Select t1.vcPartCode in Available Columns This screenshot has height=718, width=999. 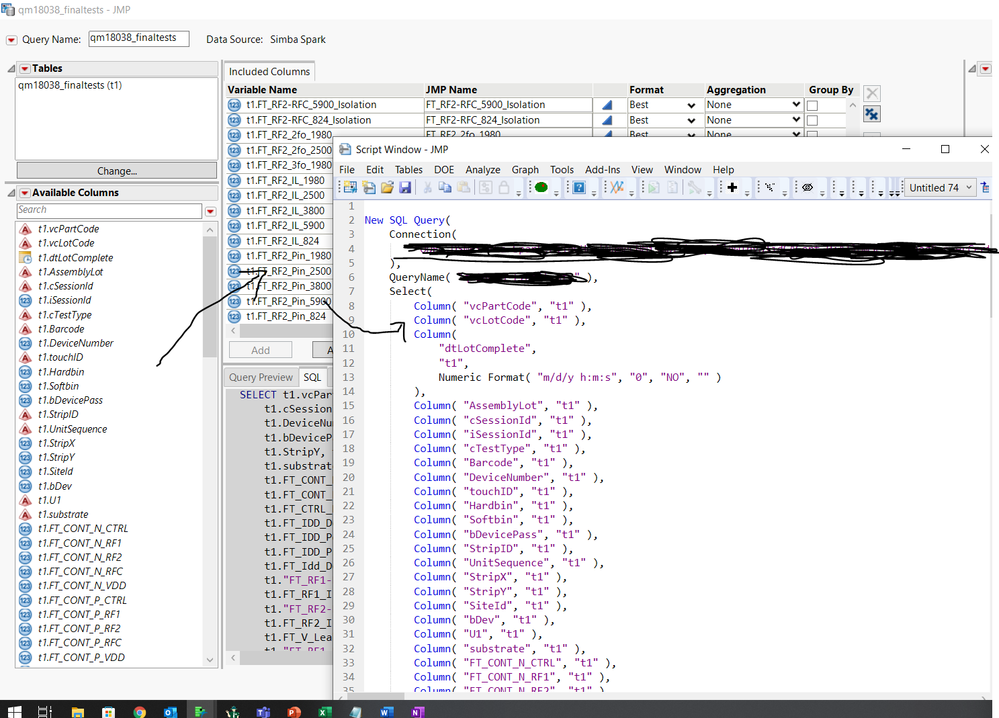tap(68, 229)
